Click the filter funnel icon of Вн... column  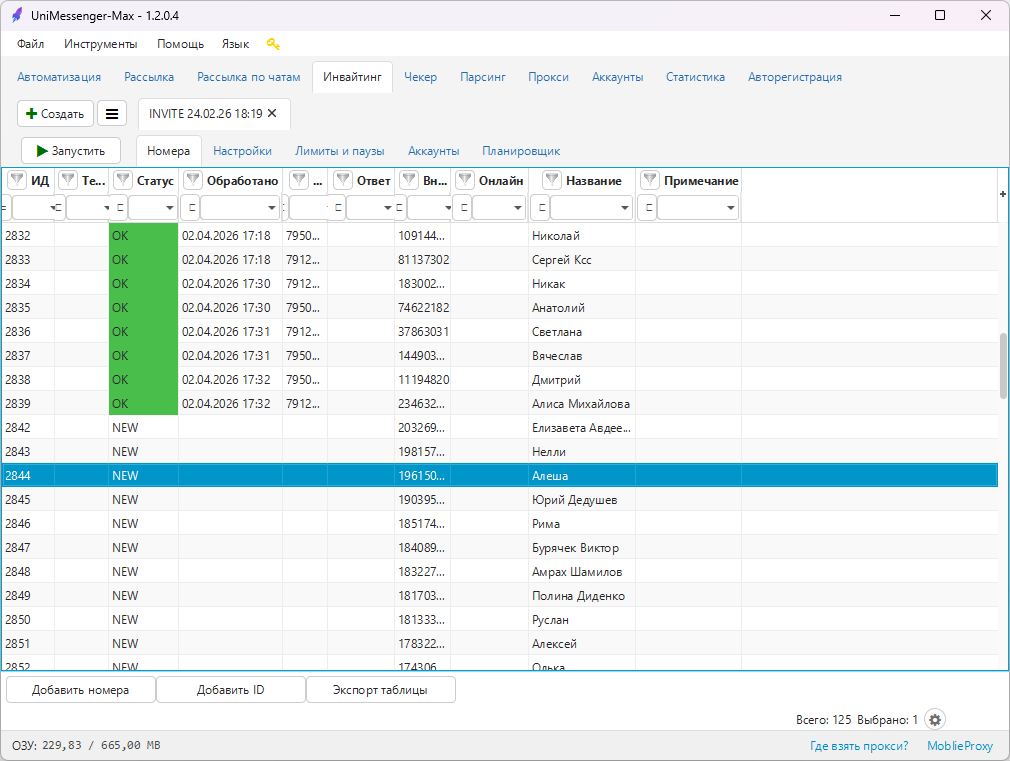pyautogui.click(x=409, y=180)
